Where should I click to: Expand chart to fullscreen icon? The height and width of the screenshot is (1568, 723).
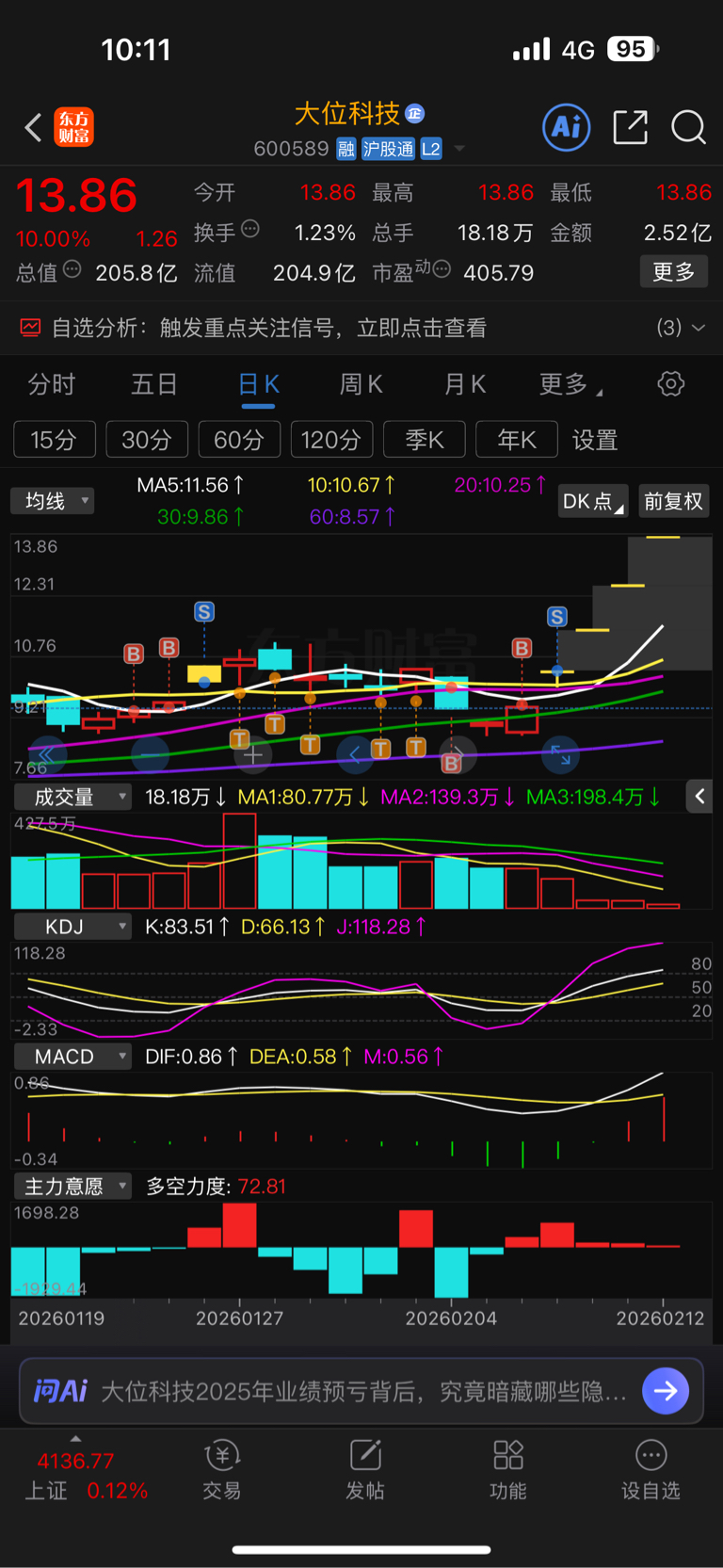pos(560,754)
